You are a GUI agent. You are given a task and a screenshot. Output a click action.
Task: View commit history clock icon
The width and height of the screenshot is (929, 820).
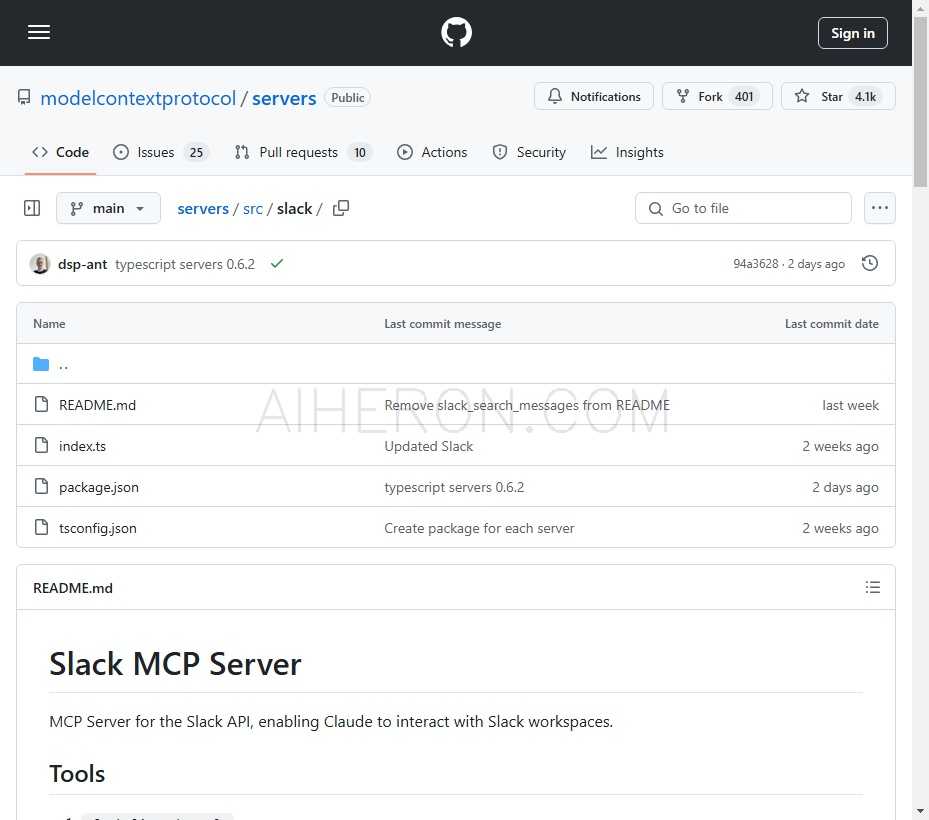(x=870, y=263)
